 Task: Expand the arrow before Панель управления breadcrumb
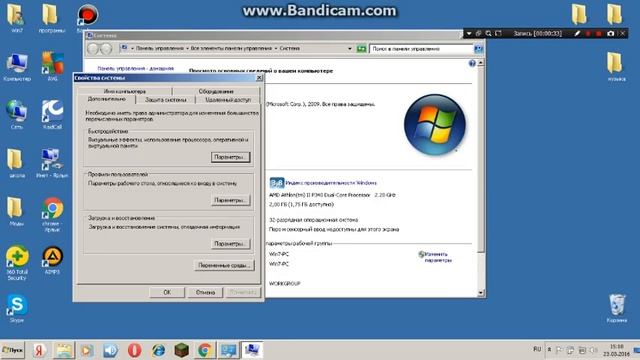coord(133,49)
